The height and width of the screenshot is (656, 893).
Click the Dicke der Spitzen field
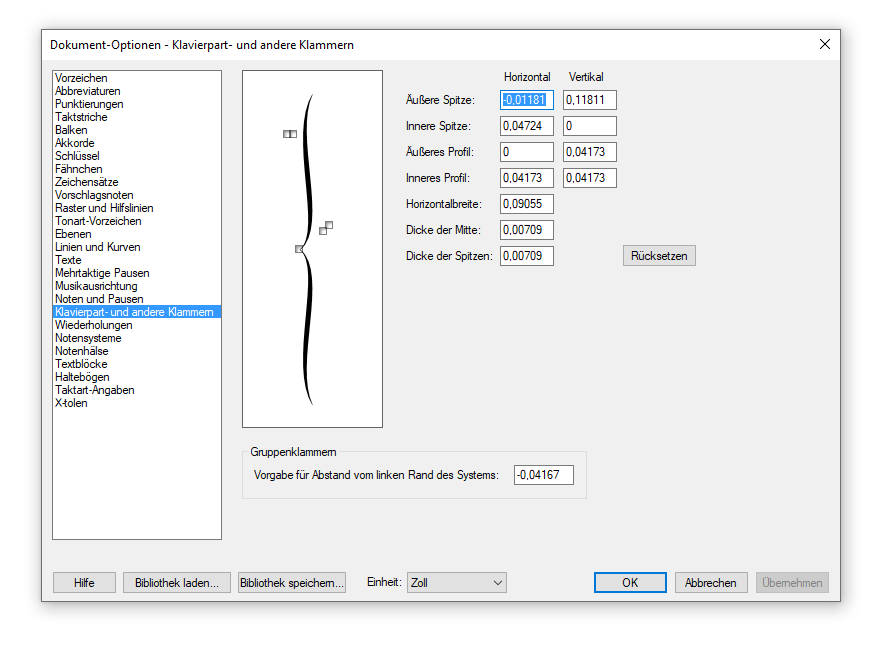click(527, 256)
